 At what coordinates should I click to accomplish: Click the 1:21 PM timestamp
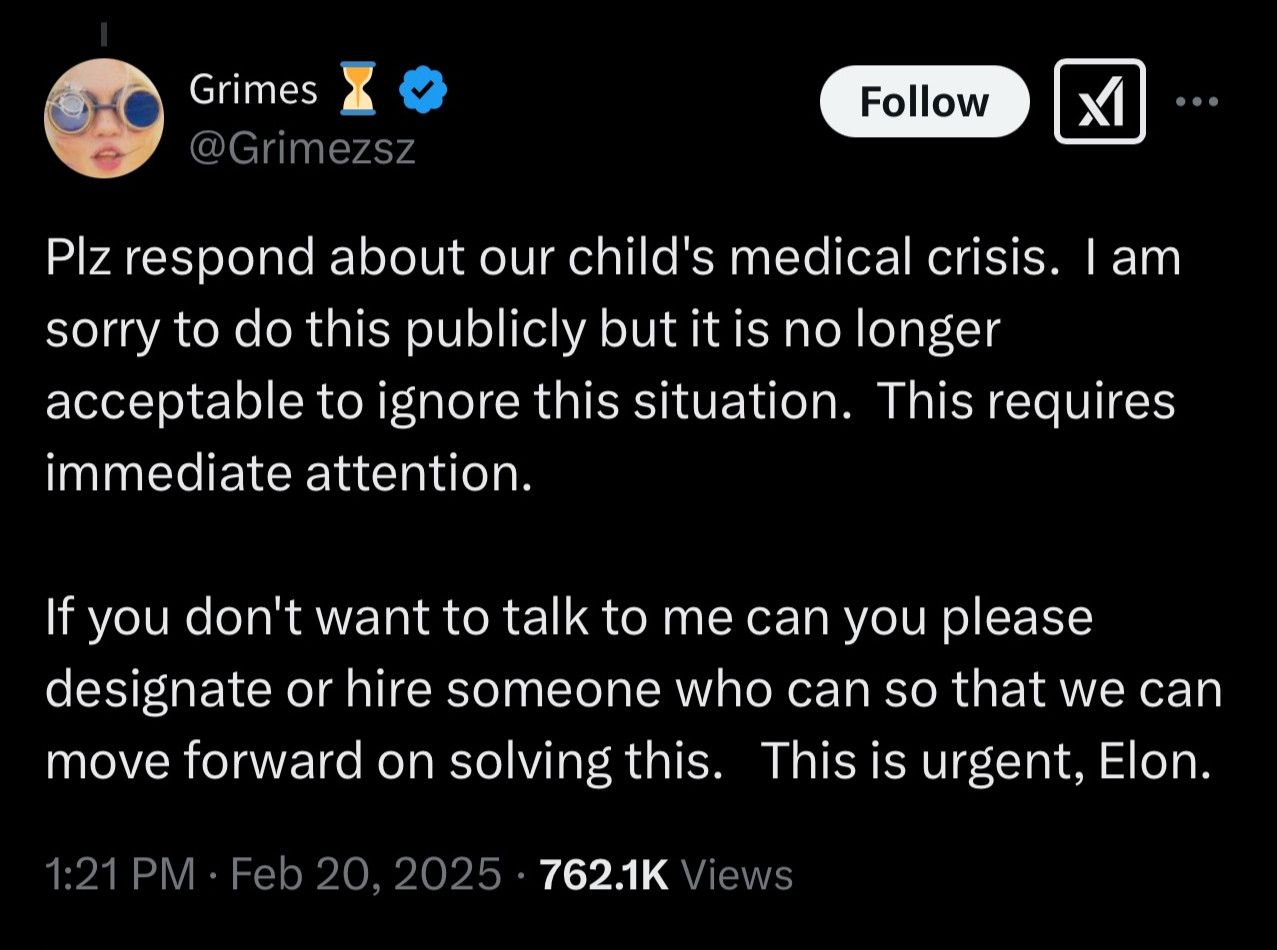tap(120, 875)
